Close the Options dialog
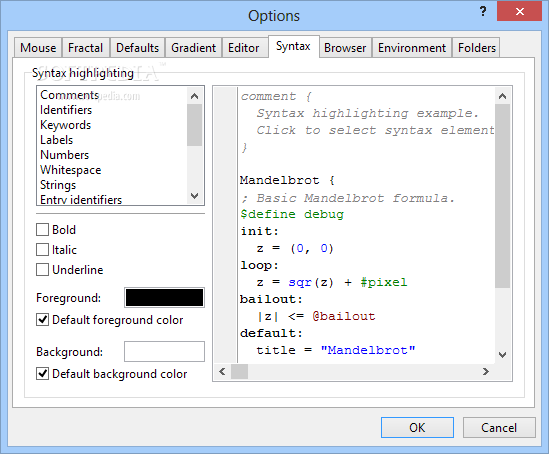The image size is (549, 454). click(519, 12)
